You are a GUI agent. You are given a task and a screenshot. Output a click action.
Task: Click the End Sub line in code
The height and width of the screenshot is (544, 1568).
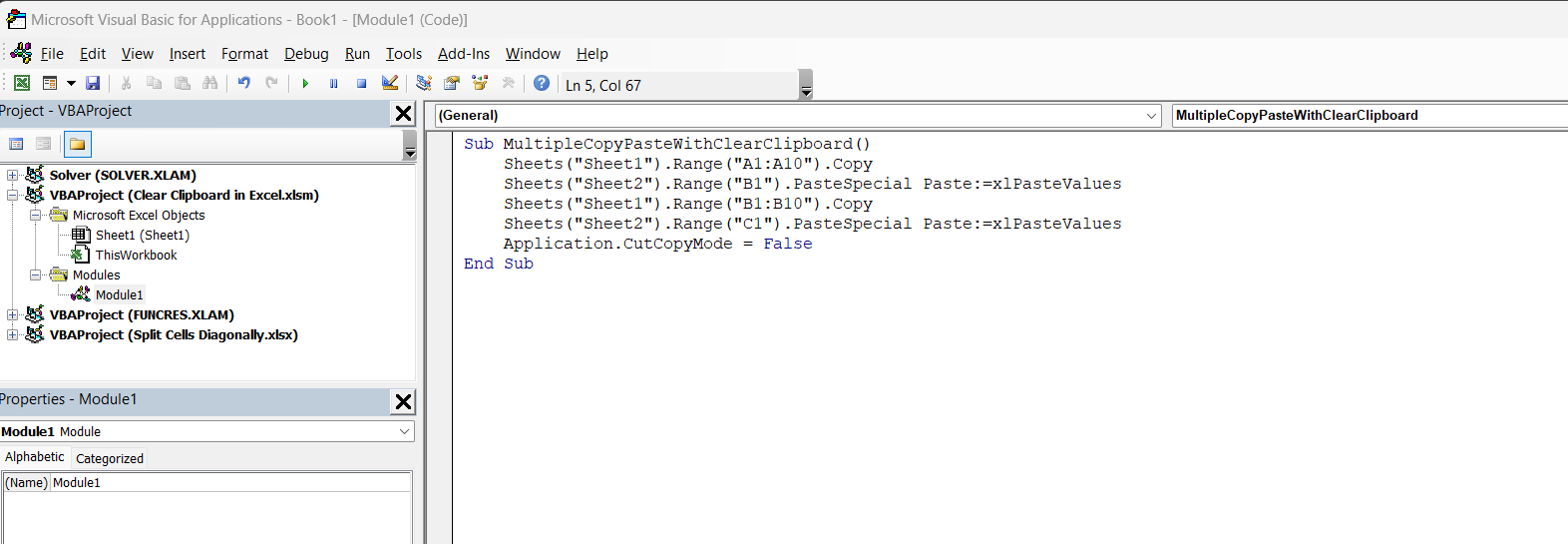499,264
